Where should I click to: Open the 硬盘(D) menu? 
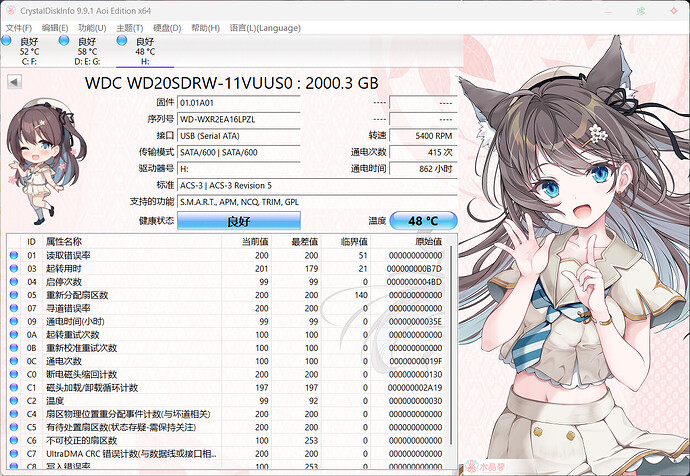167,28
